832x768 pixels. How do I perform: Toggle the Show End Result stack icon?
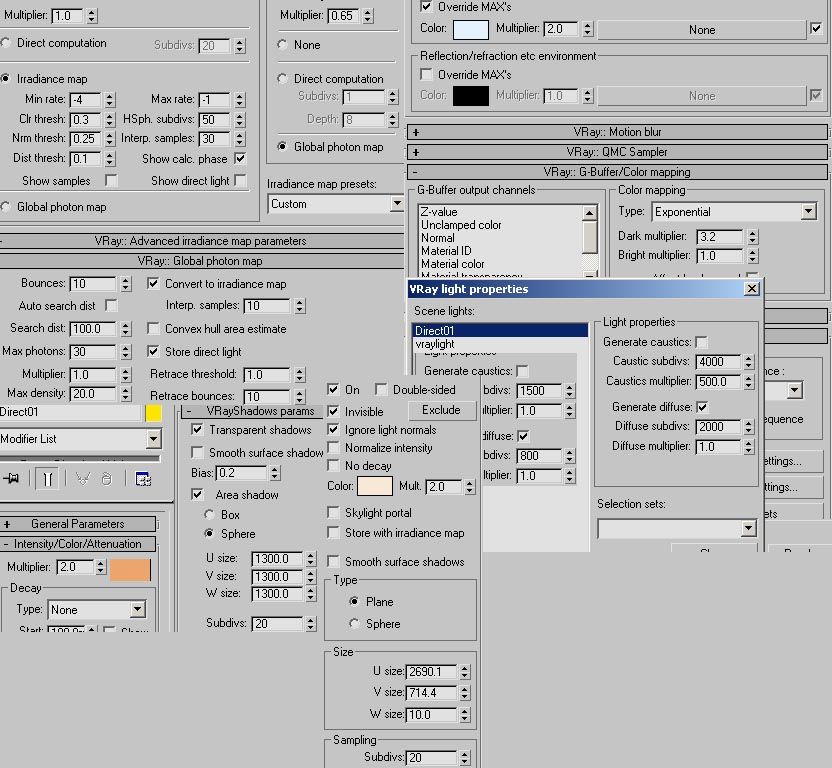tap(47, 479)
